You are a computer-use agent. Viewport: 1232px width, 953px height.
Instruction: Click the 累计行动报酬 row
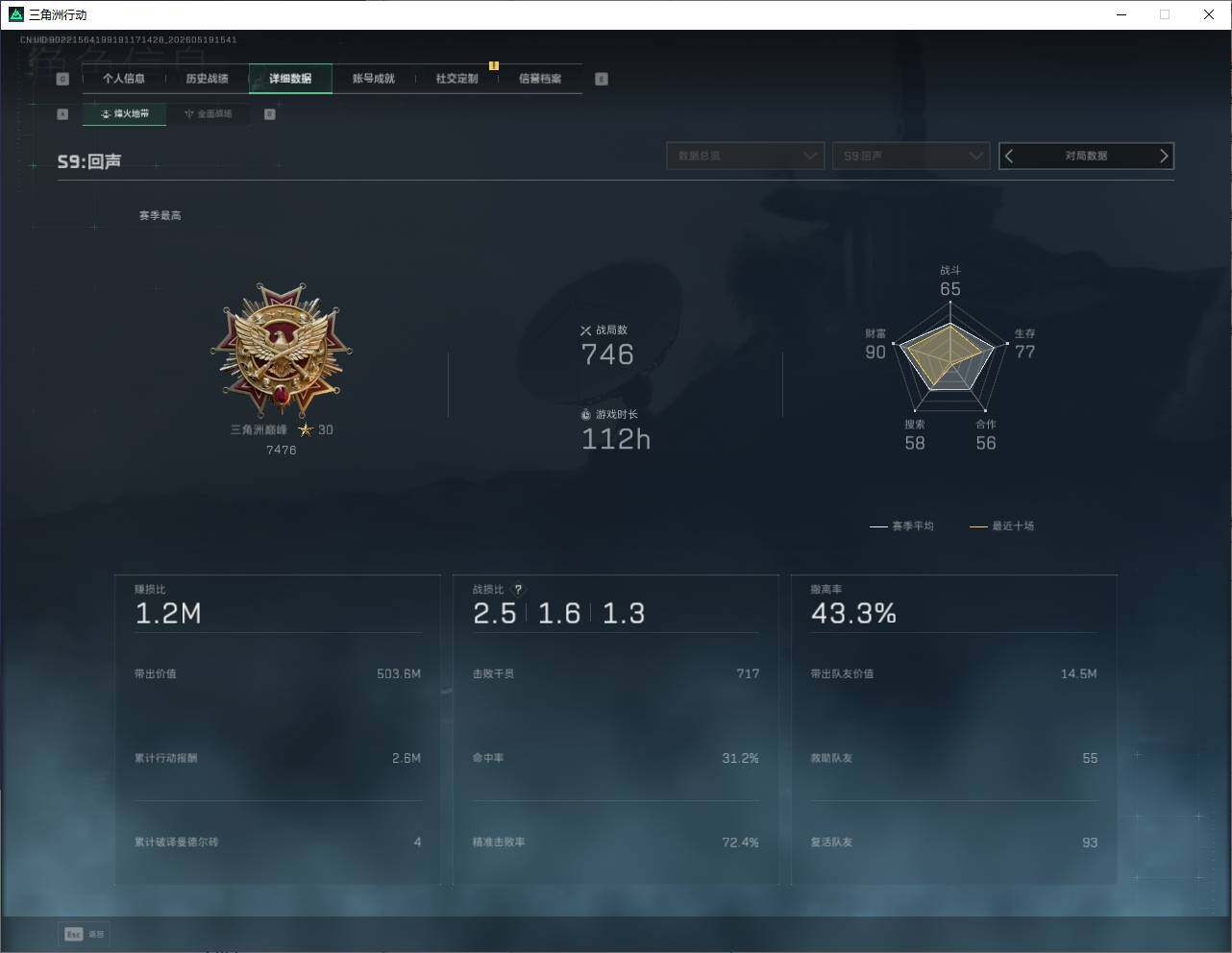coord(278,759)
